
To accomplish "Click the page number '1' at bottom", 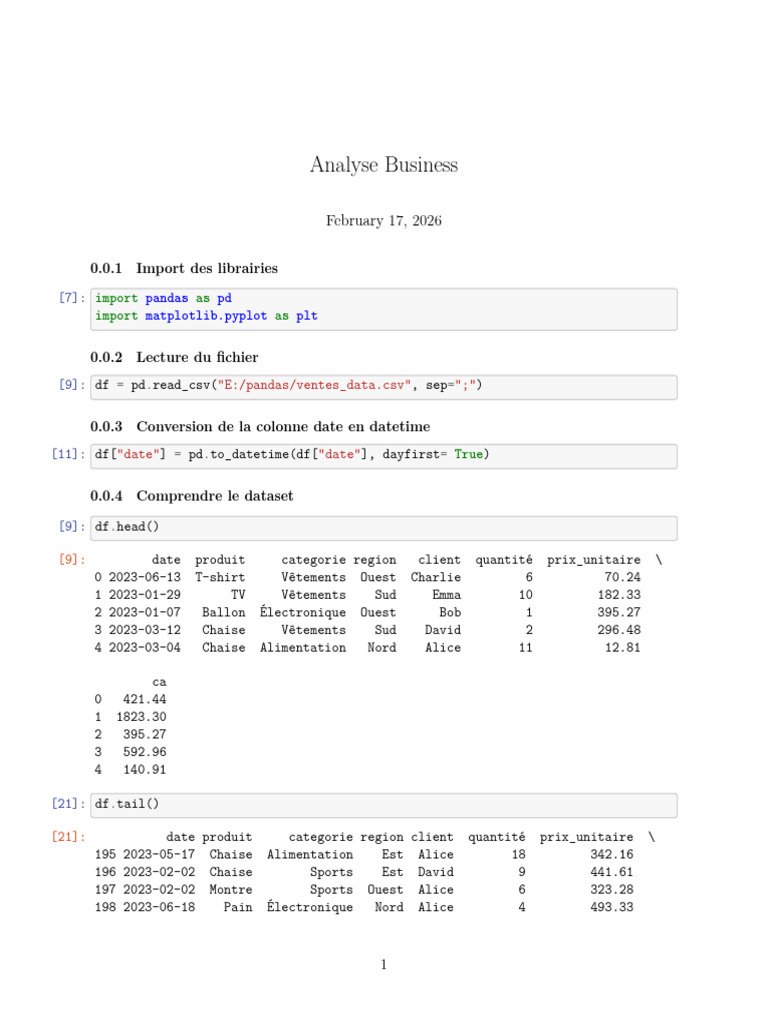I will 384,965.
